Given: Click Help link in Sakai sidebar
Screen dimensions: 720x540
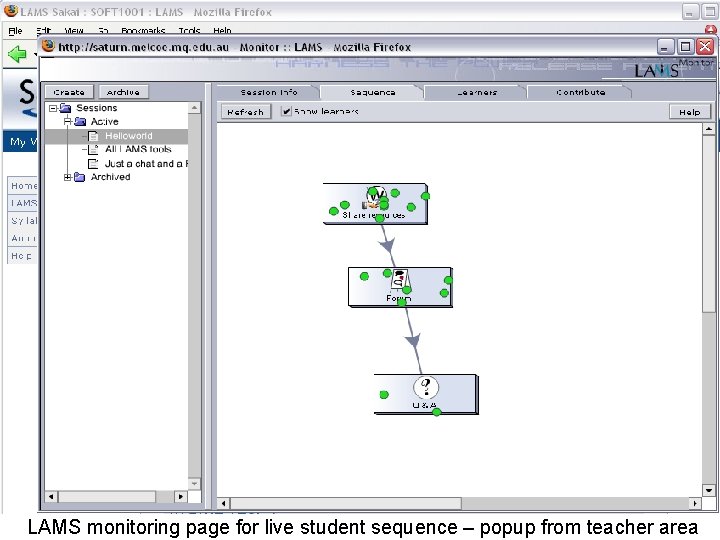Looking at the screenshot, I should (23, 255).
